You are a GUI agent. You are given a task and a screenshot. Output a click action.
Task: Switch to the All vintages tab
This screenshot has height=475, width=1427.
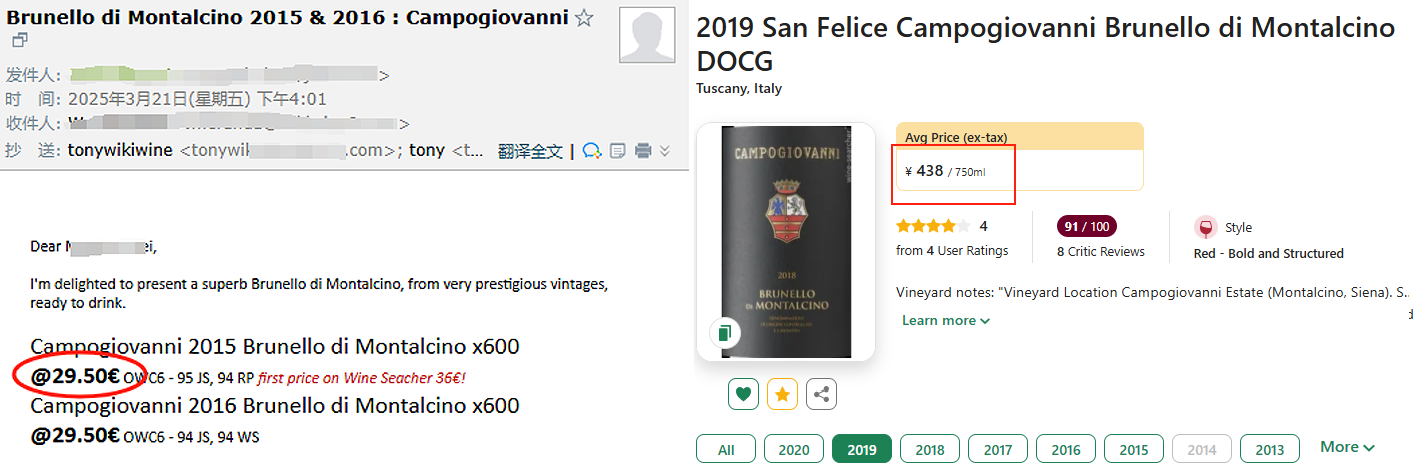[x=726, y=450]
